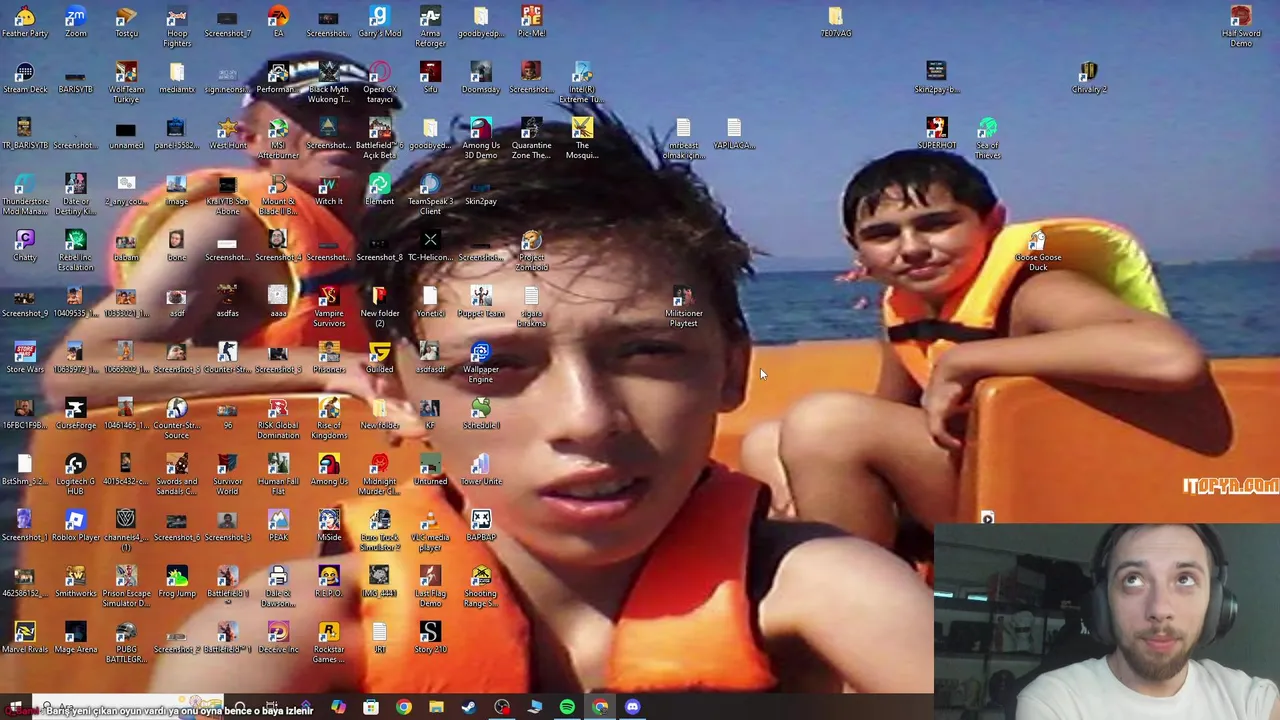The width and height of the screenshot is (1280, 720).
Task: Launch Wallpaper Engine from the desktop
Action: pyautogui.click(x=481, y=363)
